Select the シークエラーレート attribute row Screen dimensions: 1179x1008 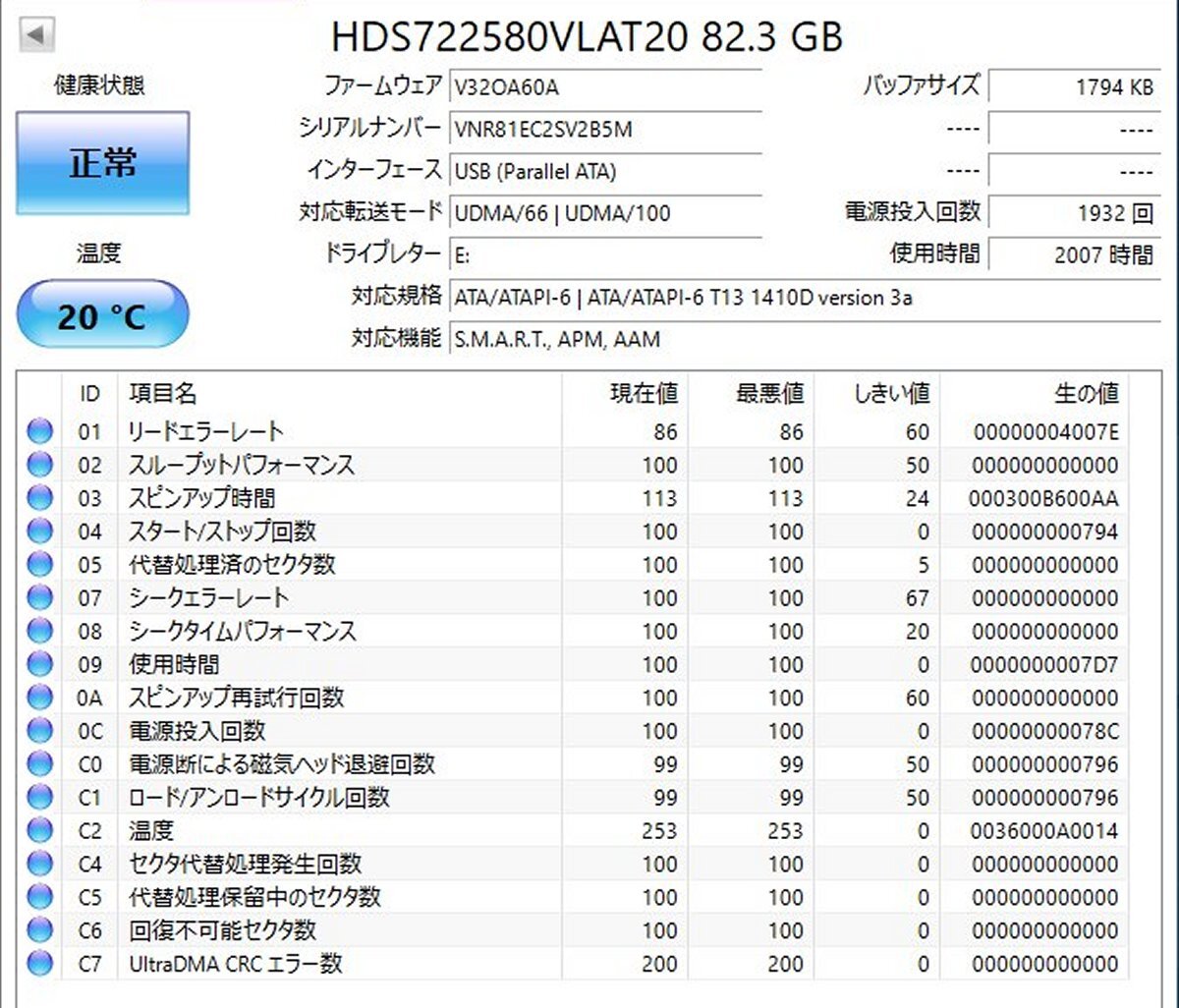tap(574, 597)
